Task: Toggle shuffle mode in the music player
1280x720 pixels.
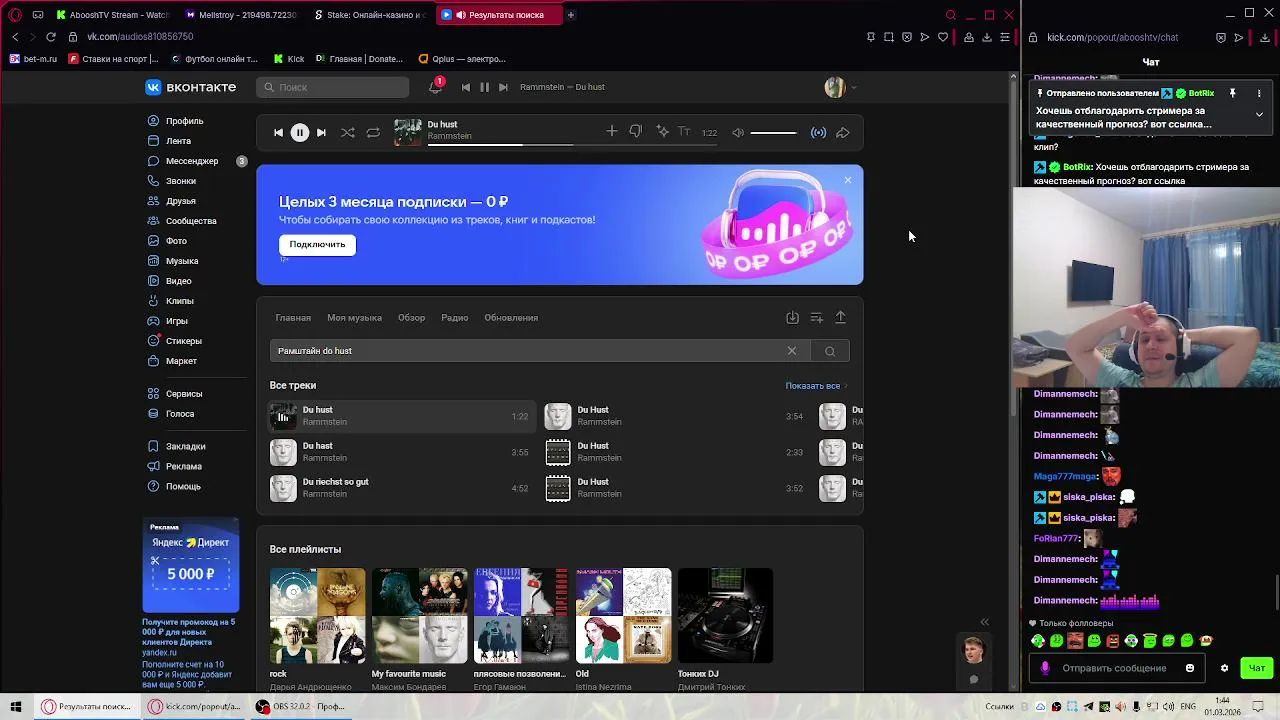Action: (347, 132)
